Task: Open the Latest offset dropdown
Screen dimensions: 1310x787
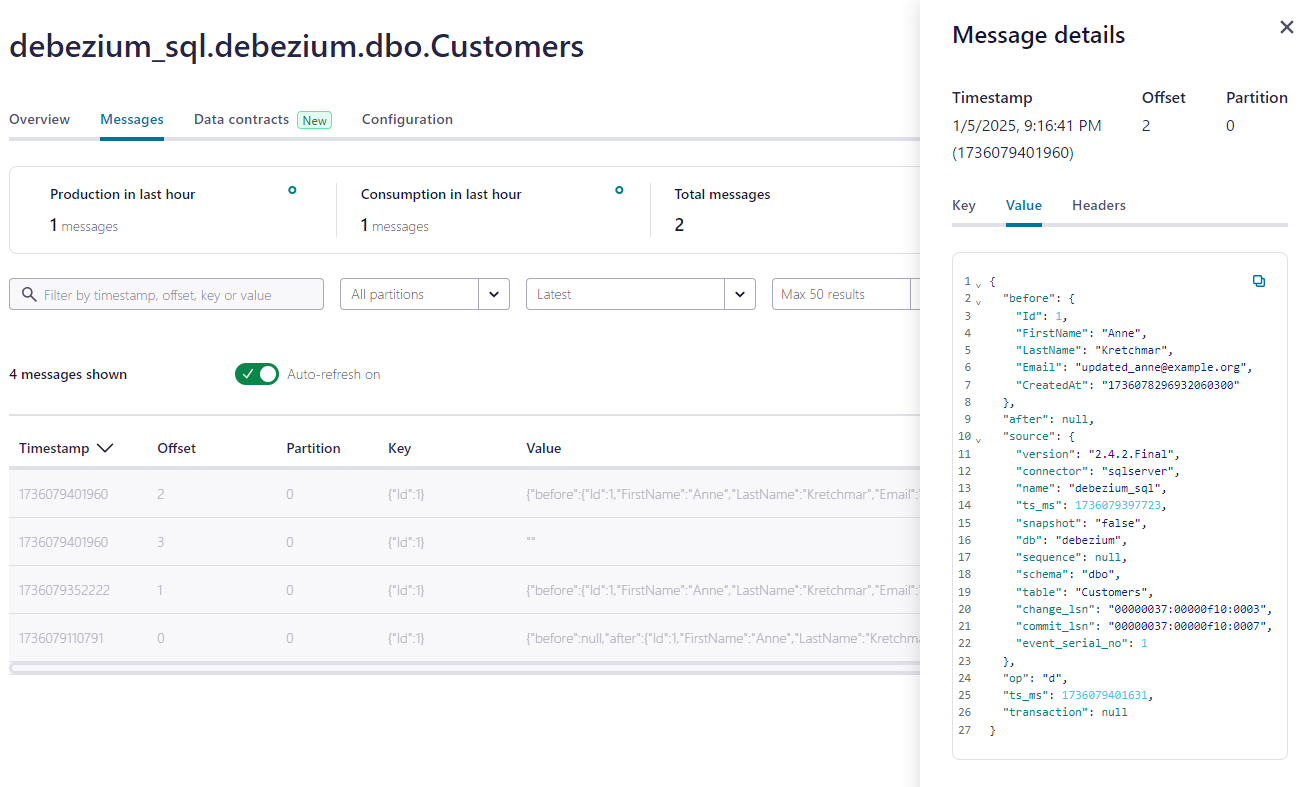Action: [x=640, y=294]
